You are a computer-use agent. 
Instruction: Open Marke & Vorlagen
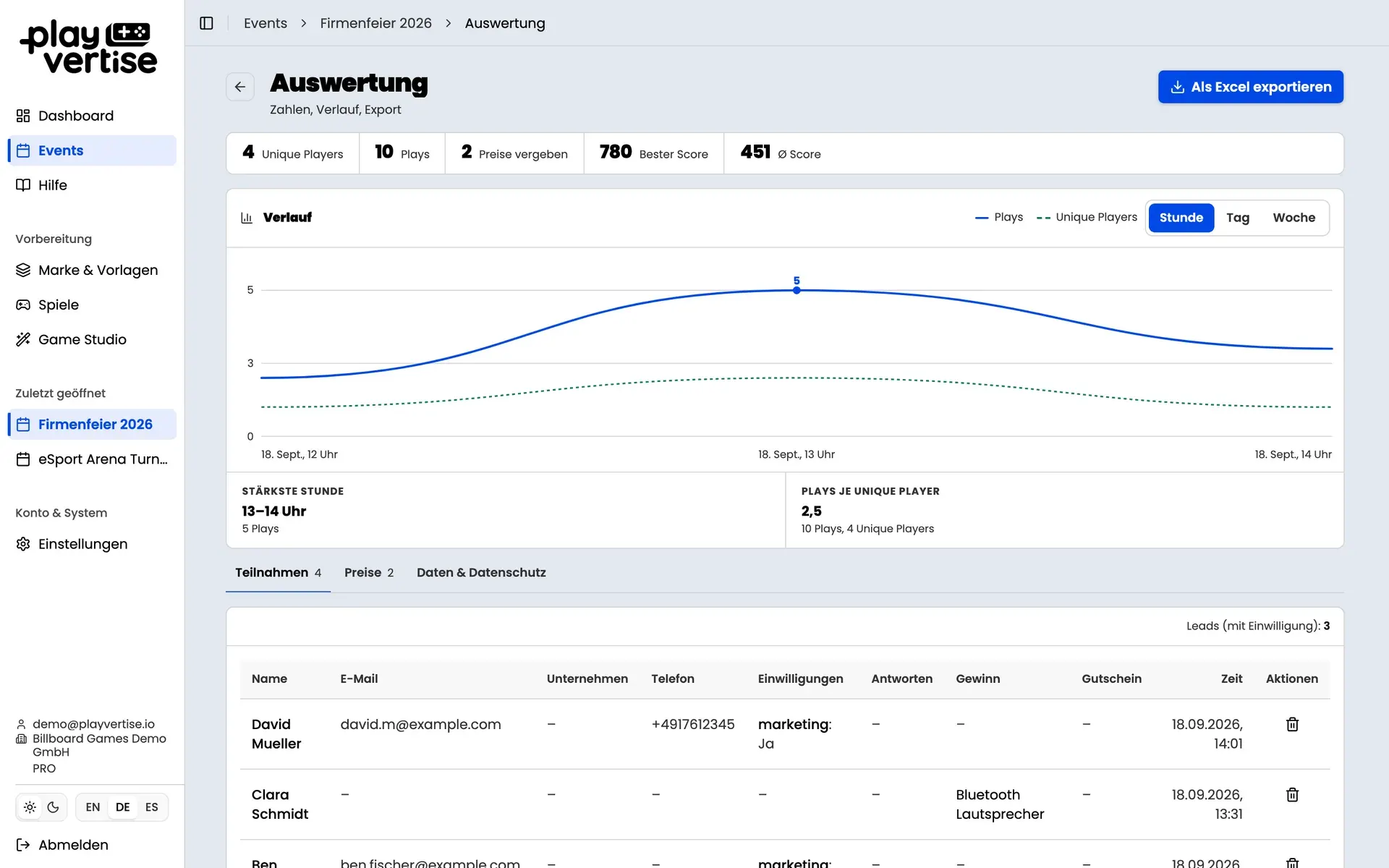(x=92, y=270)
